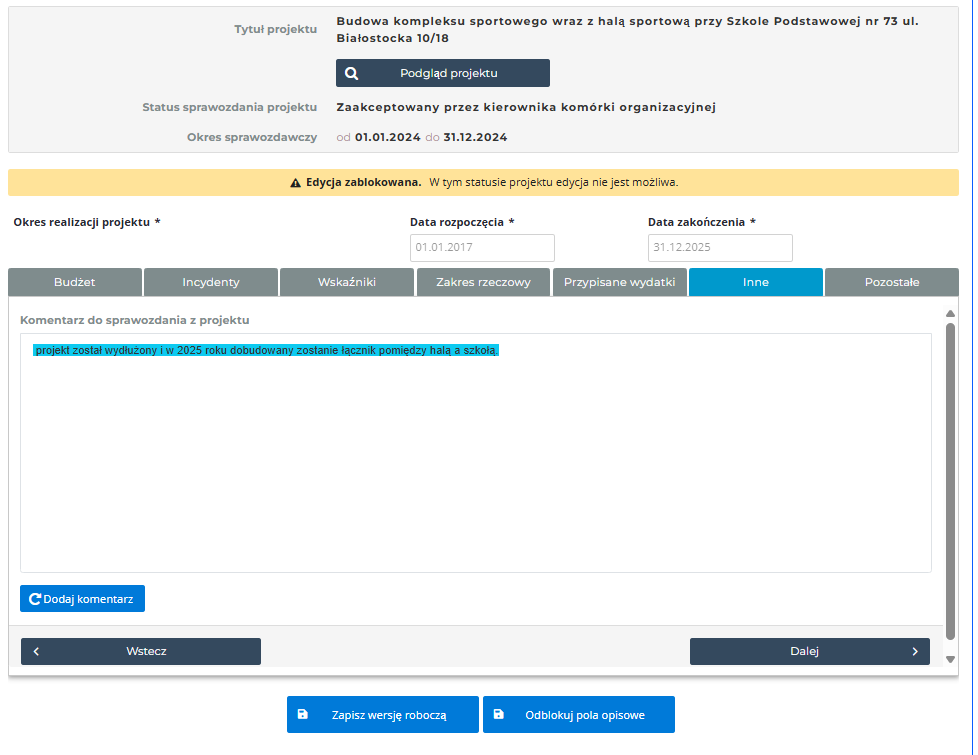Click the right chevron icon on Dalej

914,651
